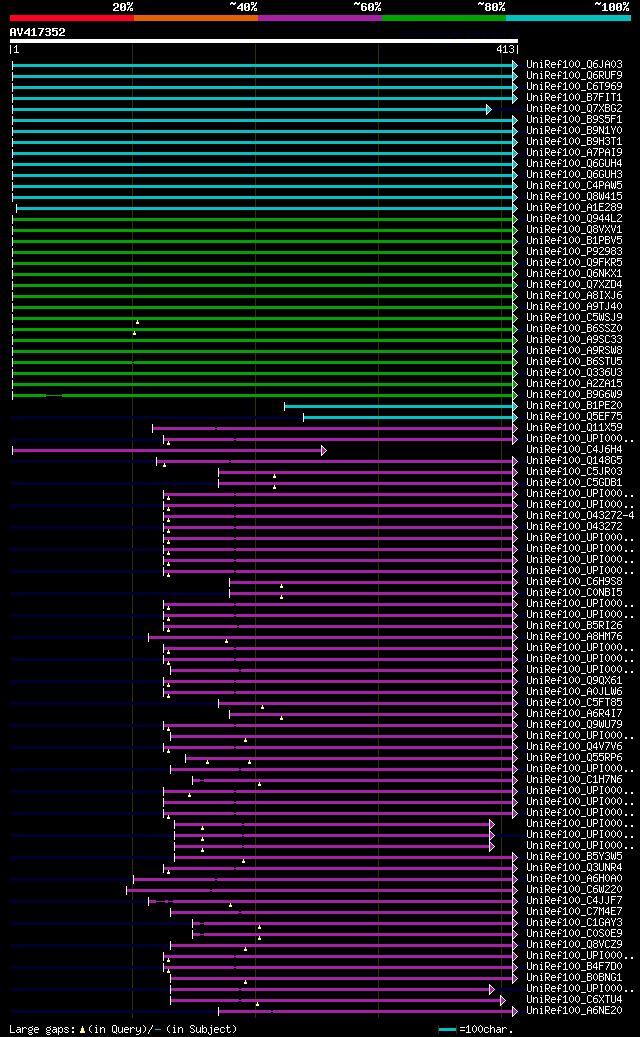Open the UniRef100_Q6JA03 hit

574,65
